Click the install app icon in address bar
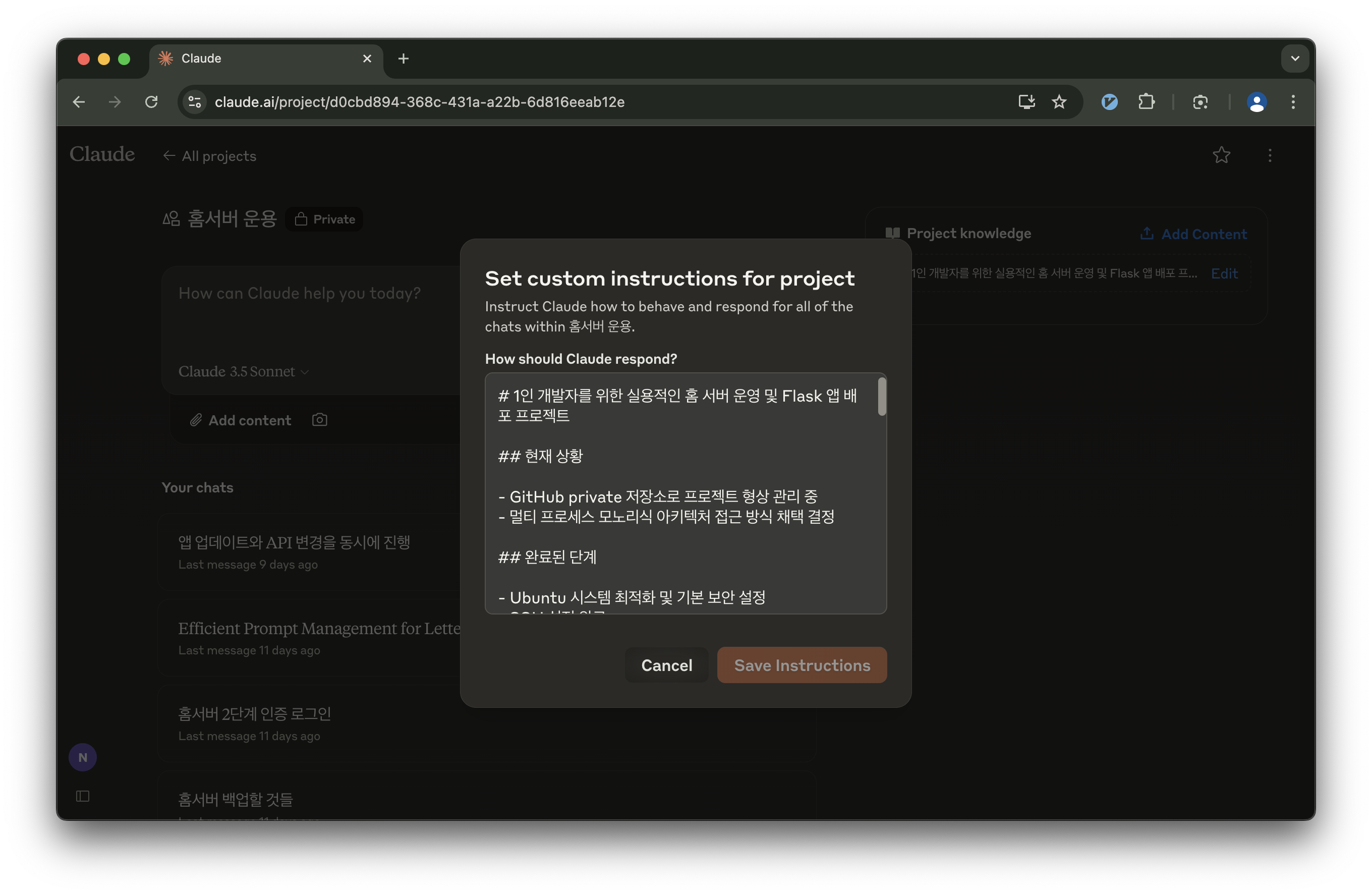Image resolution: width=1372 pixels, height=895 pixels. [1026, 102]
